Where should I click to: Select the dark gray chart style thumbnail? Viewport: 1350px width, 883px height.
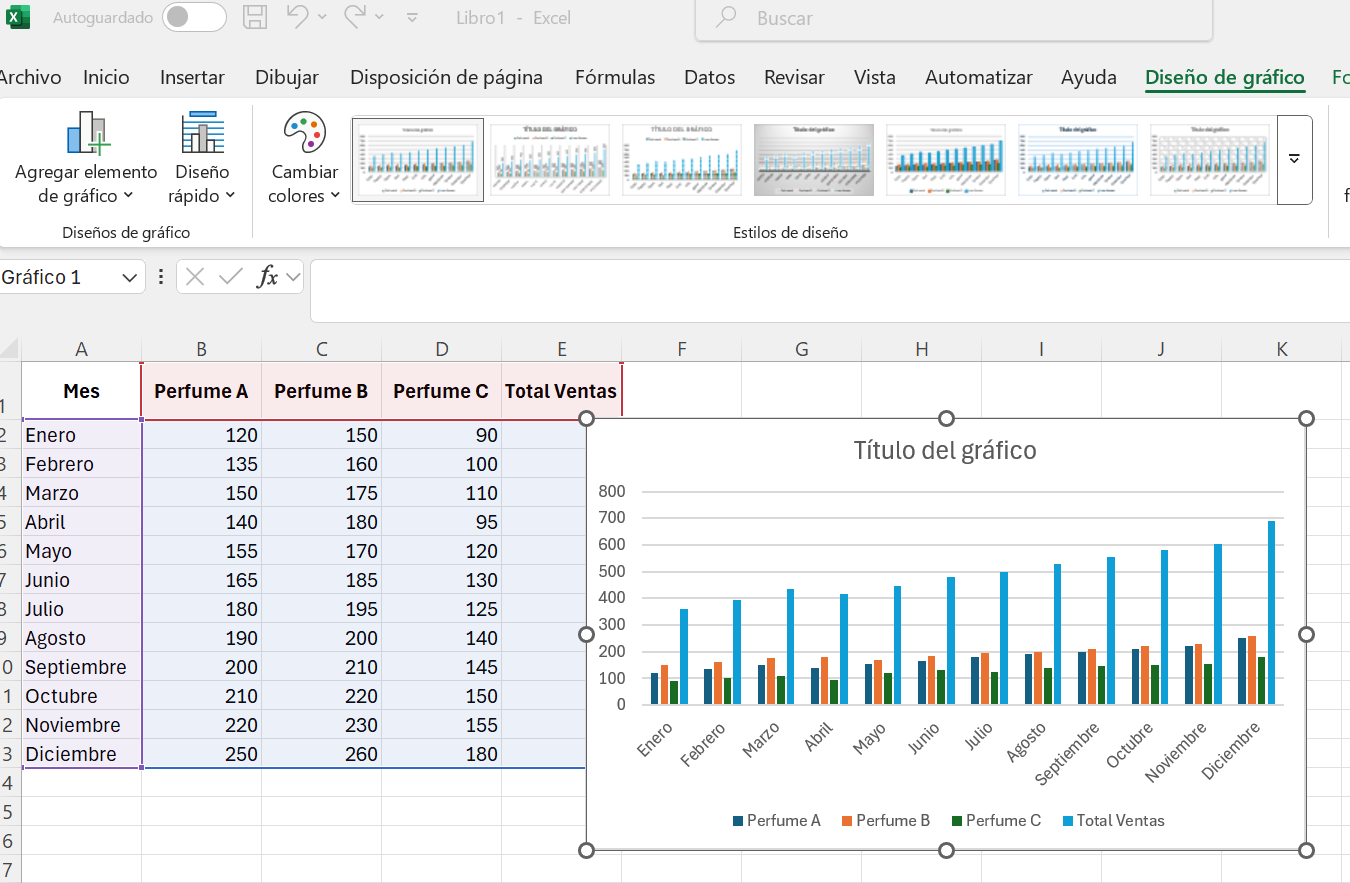814,160
